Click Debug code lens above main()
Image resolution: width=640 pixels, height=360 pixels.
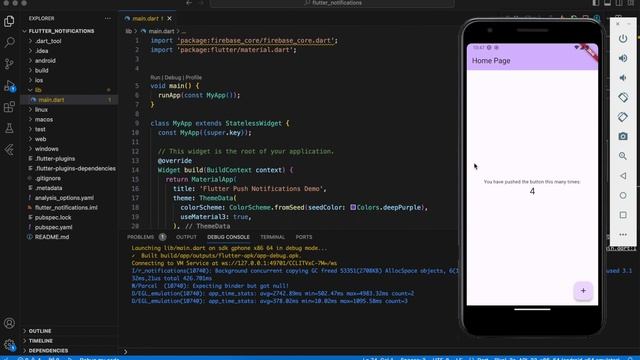[173, 77]
